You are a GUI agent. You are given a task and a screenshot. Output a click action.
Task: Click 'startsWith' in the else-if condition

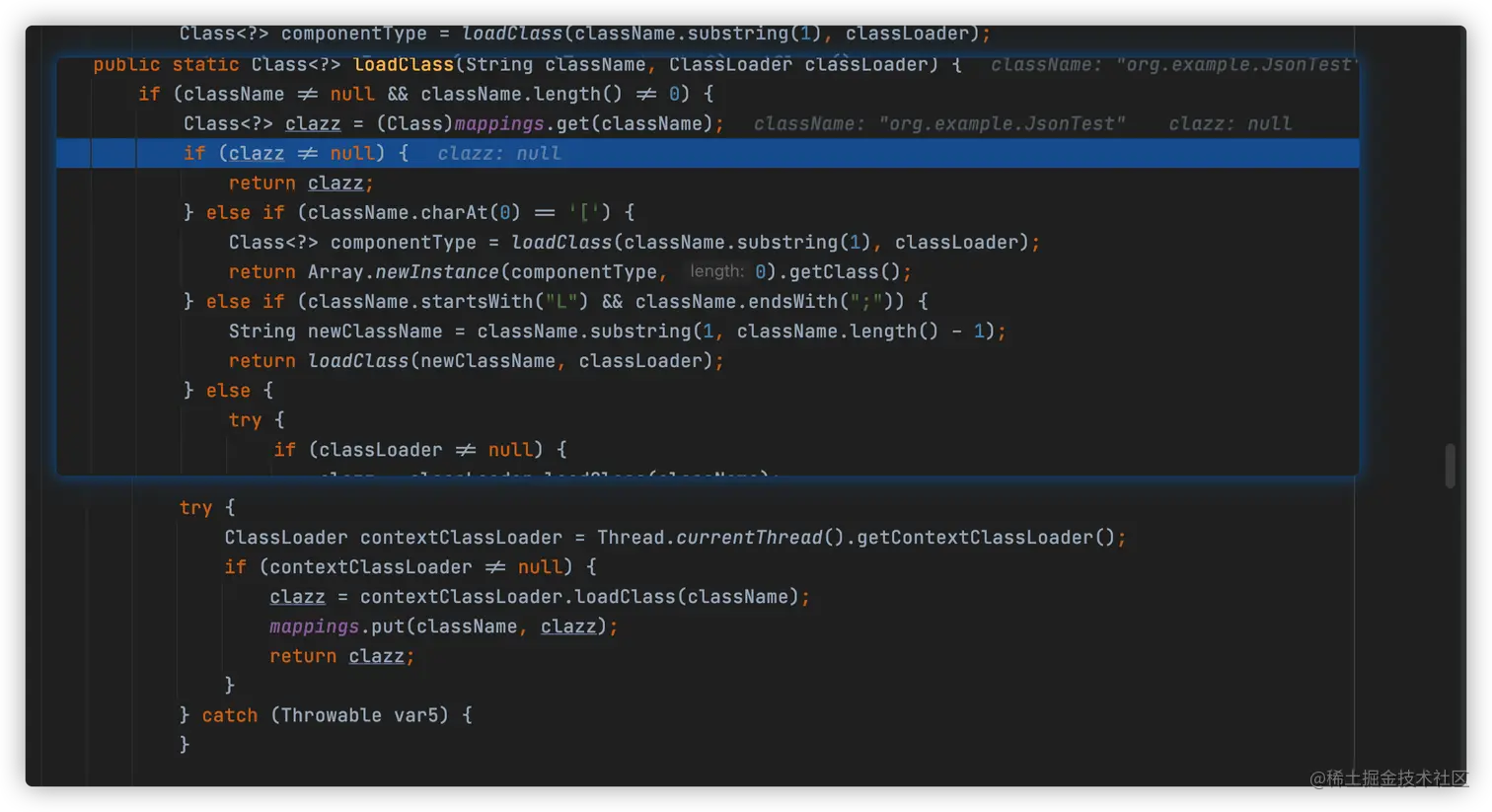(x=477, y=301)
